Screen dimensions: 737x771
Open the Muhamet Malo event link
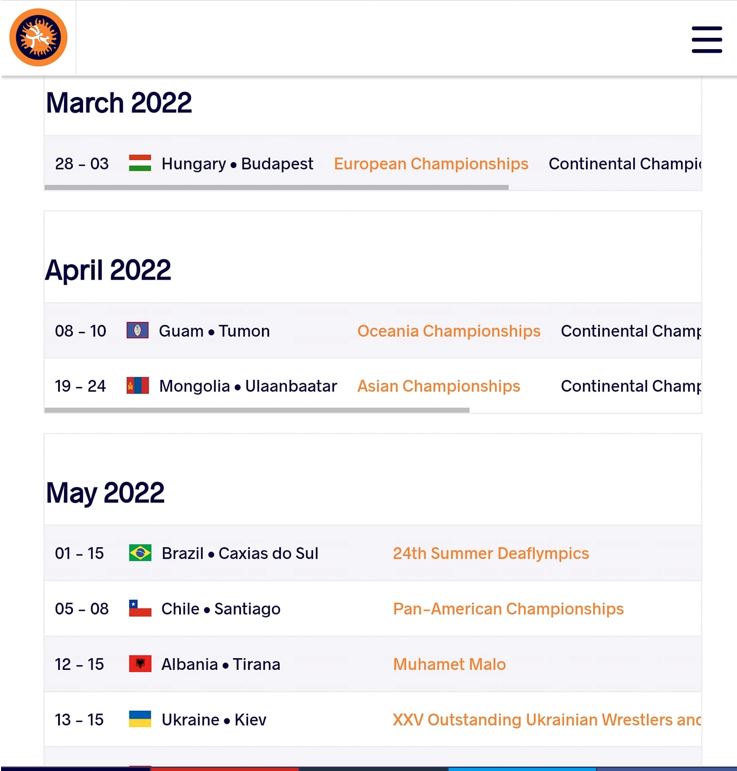(x=449, y=664)
